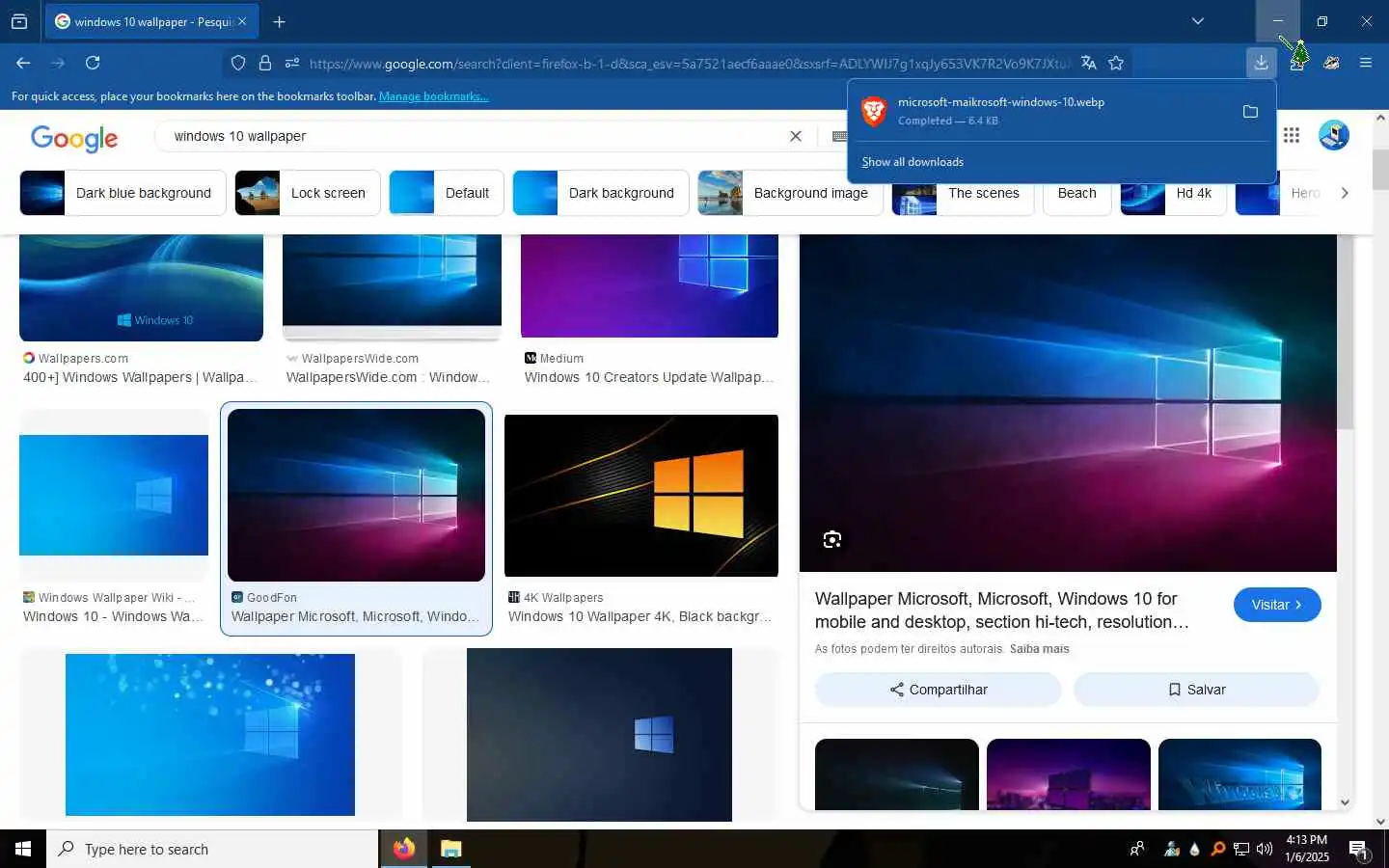Open the volume control in system tray
1389x868 pixels.
click(x=1265, y=850)
